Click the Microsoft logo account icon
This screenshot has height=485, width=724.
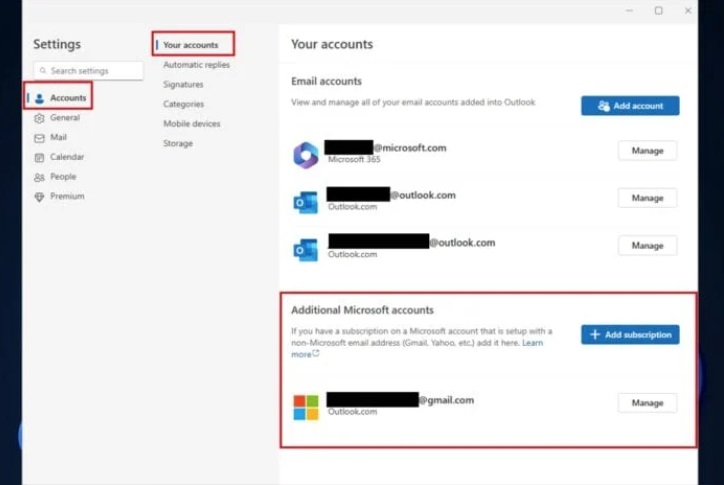point(306,407)
